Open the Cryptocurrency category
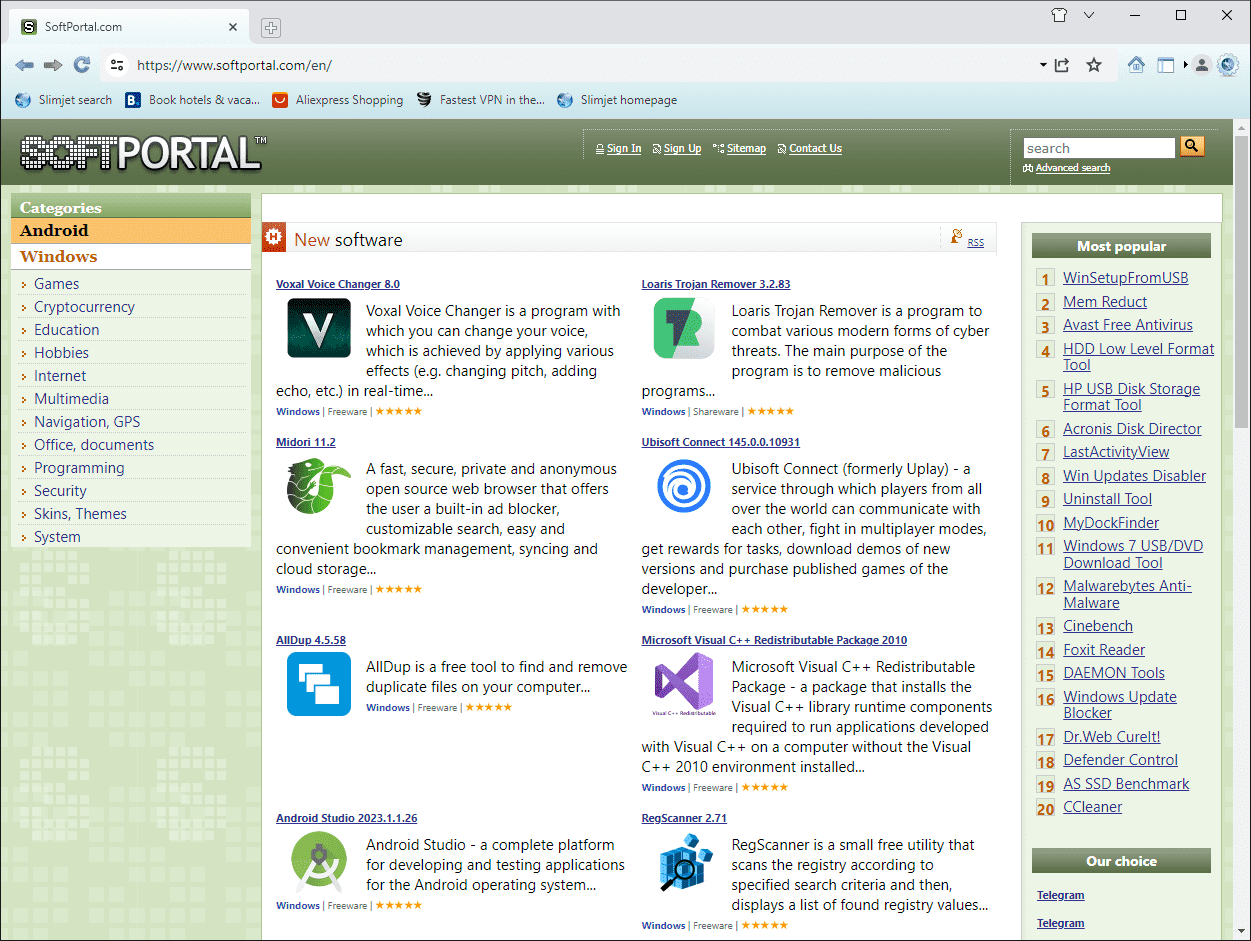 tap(84, 307)
